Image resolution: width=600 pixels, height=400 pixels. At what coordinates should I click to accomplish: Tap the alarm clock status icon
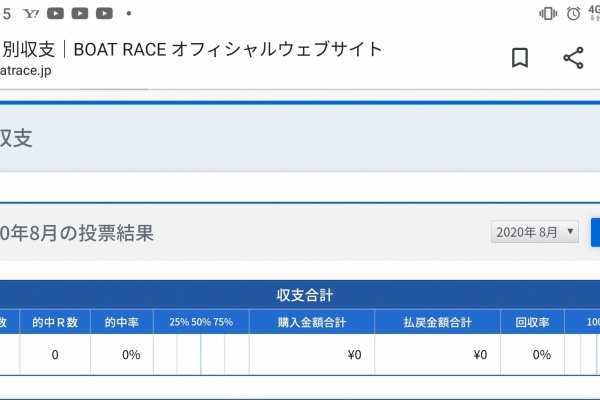[573, 13]
